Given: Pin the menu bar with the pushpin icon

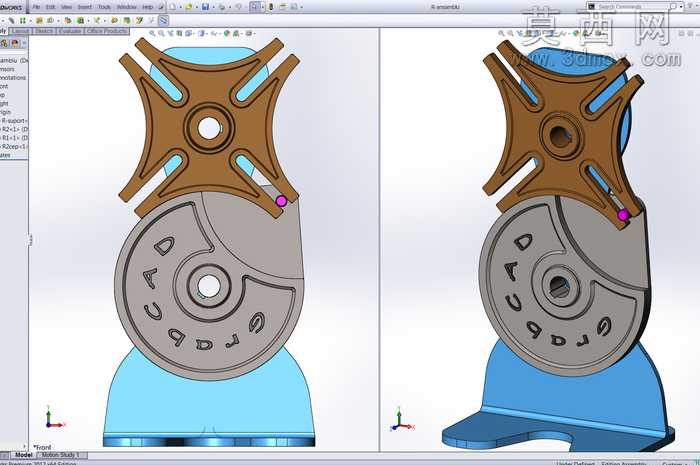Looking at the screenshot, I should pos(160,7).
